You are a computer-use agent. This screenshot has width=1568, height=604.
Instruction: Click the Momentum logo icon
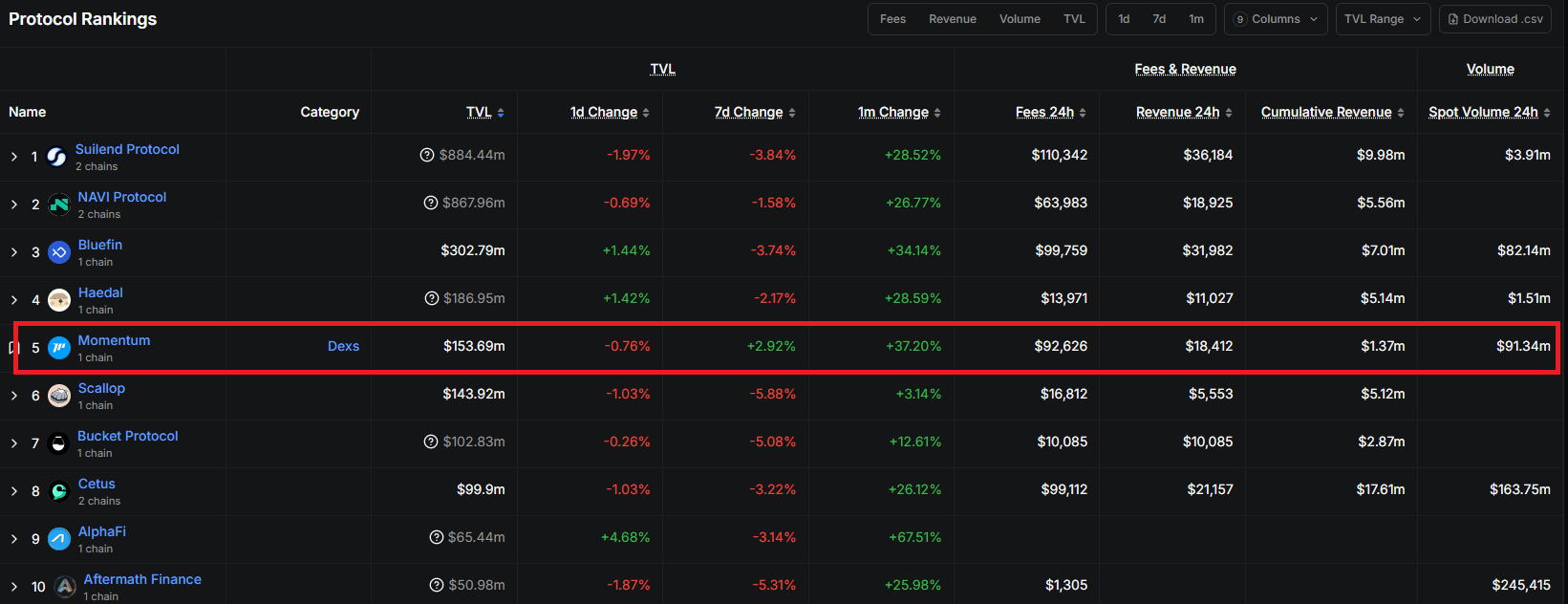59,348
